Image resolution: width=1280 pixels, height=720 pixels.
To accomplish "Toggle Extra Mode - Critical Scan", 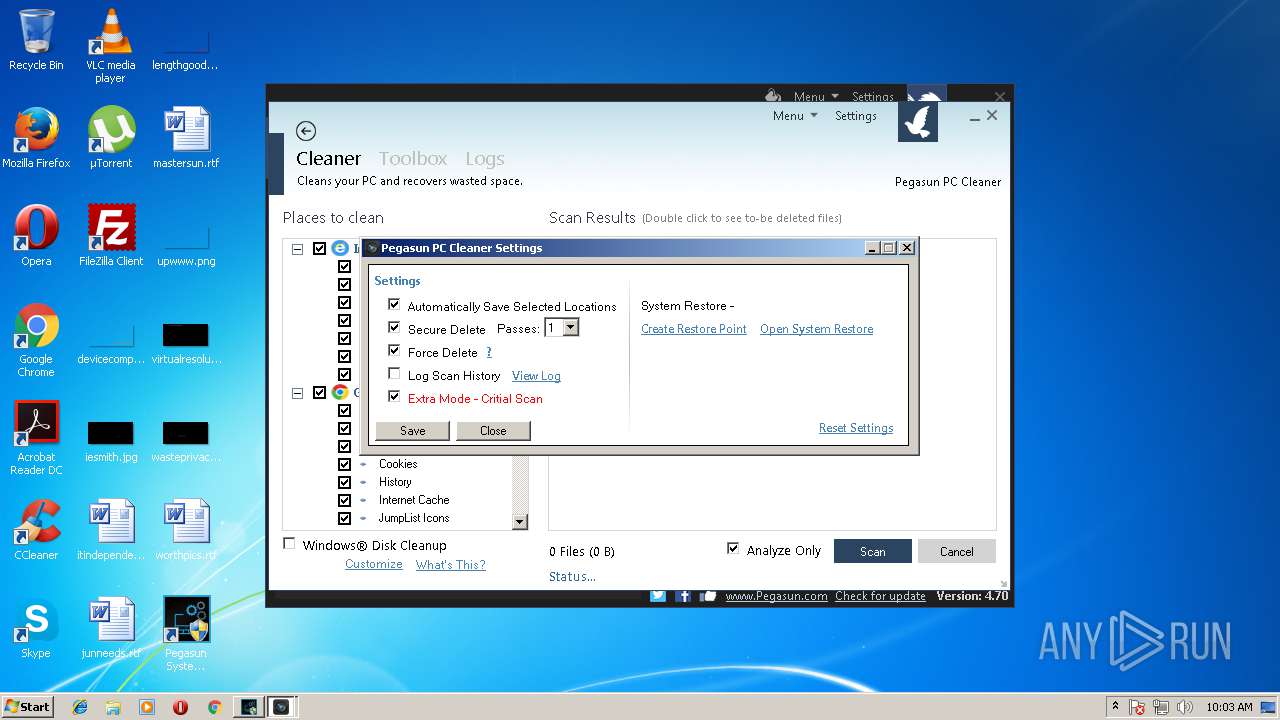I will coord(394,396).
